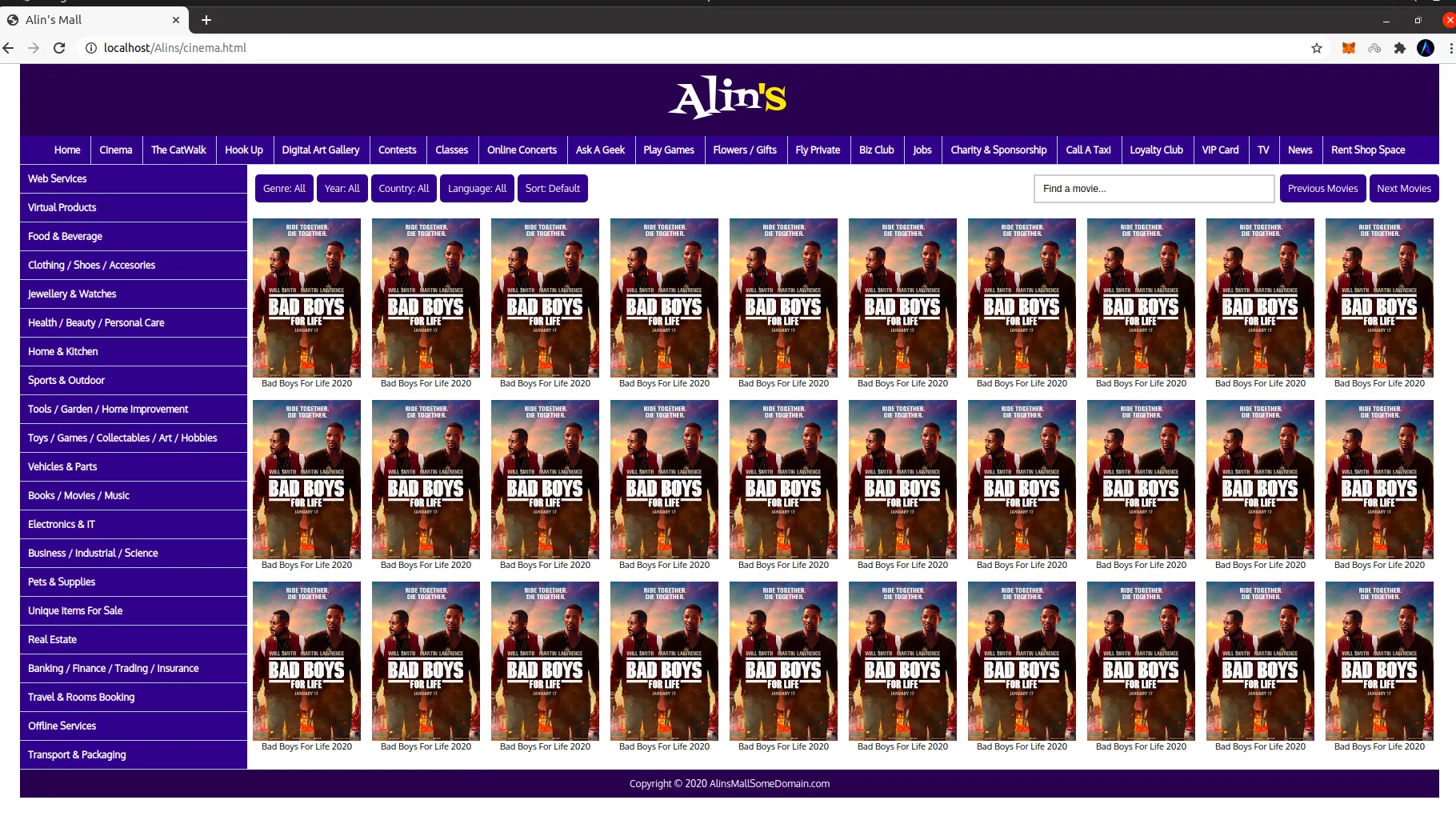The image size is (1456, 828).
Task: Open the Sort: Default option
Action: tap(553, 189)
